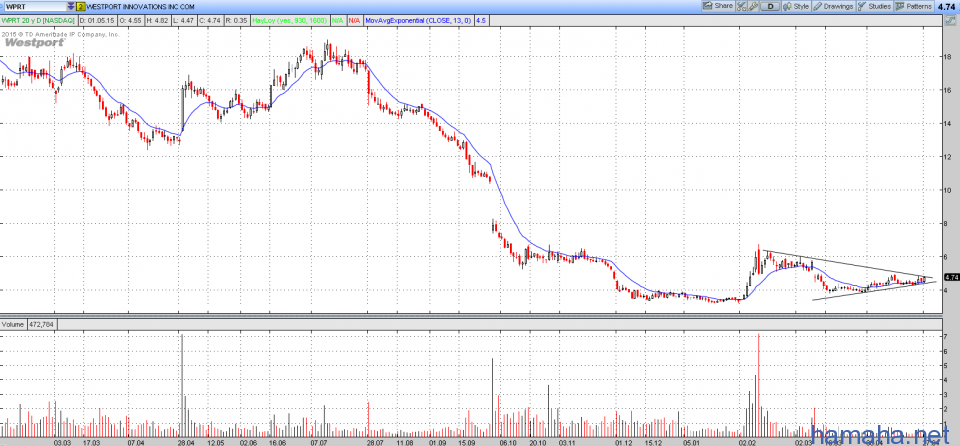Click the WESTPORT INNOVATIONS INC COM title
The image size is (960, 446).
(140, 6)
